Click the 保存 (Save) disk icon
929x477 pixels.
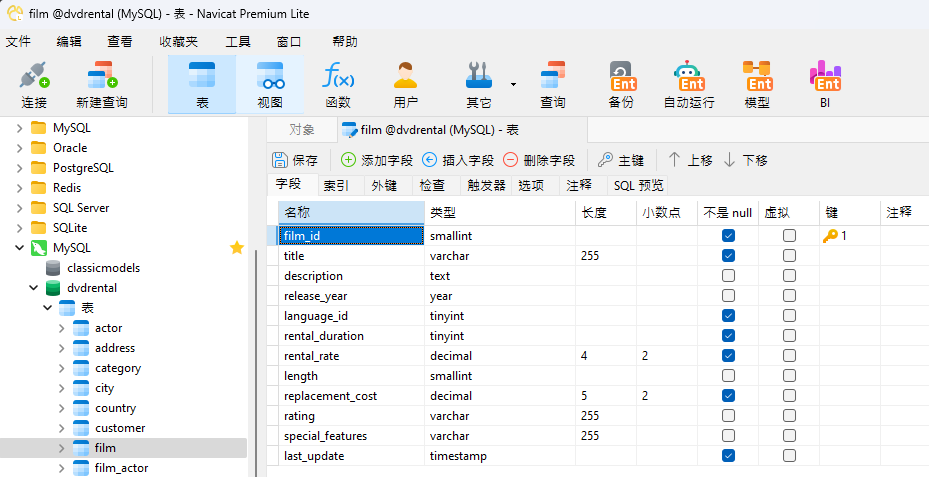point(280,160)
